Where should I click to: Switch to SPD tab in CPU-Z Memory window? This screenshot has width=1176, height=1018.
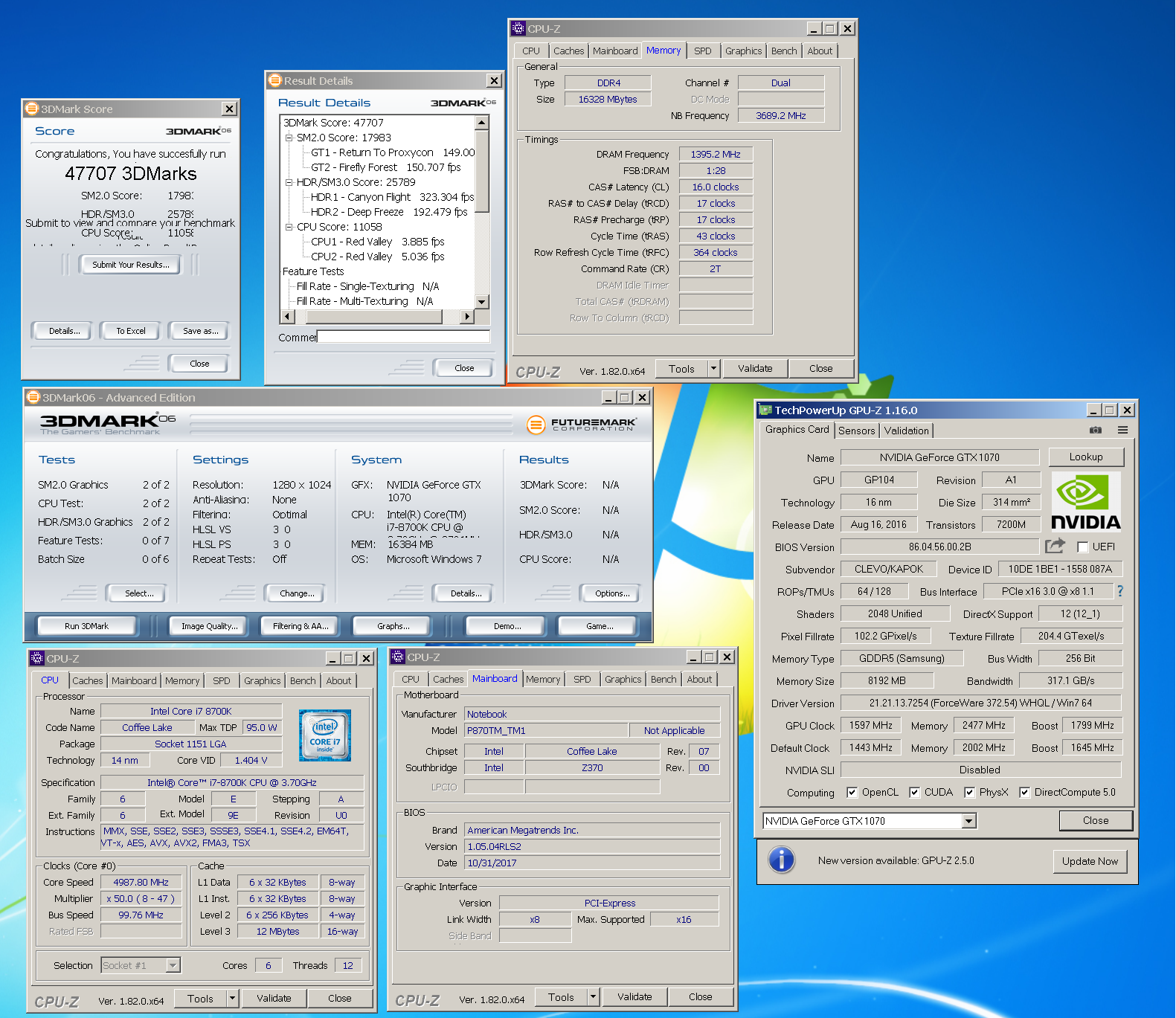point(703,51)
